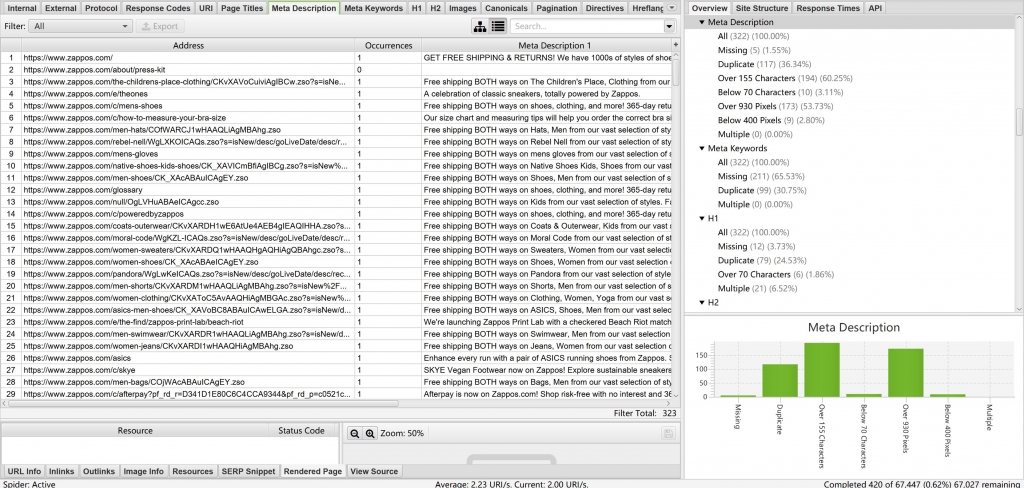Click the Export button
This screenshot has width=1024, height=488.
160,26
